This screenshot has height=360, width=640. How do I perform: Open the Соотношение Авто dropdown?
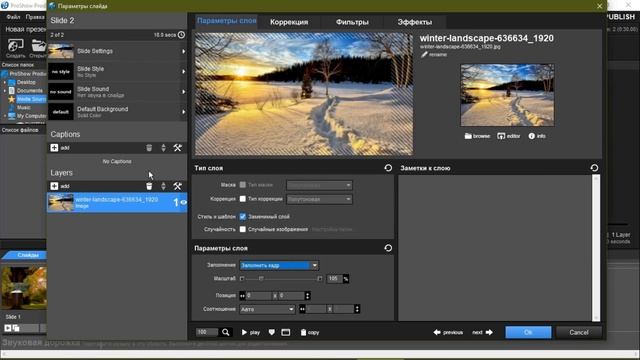point(267,309)
